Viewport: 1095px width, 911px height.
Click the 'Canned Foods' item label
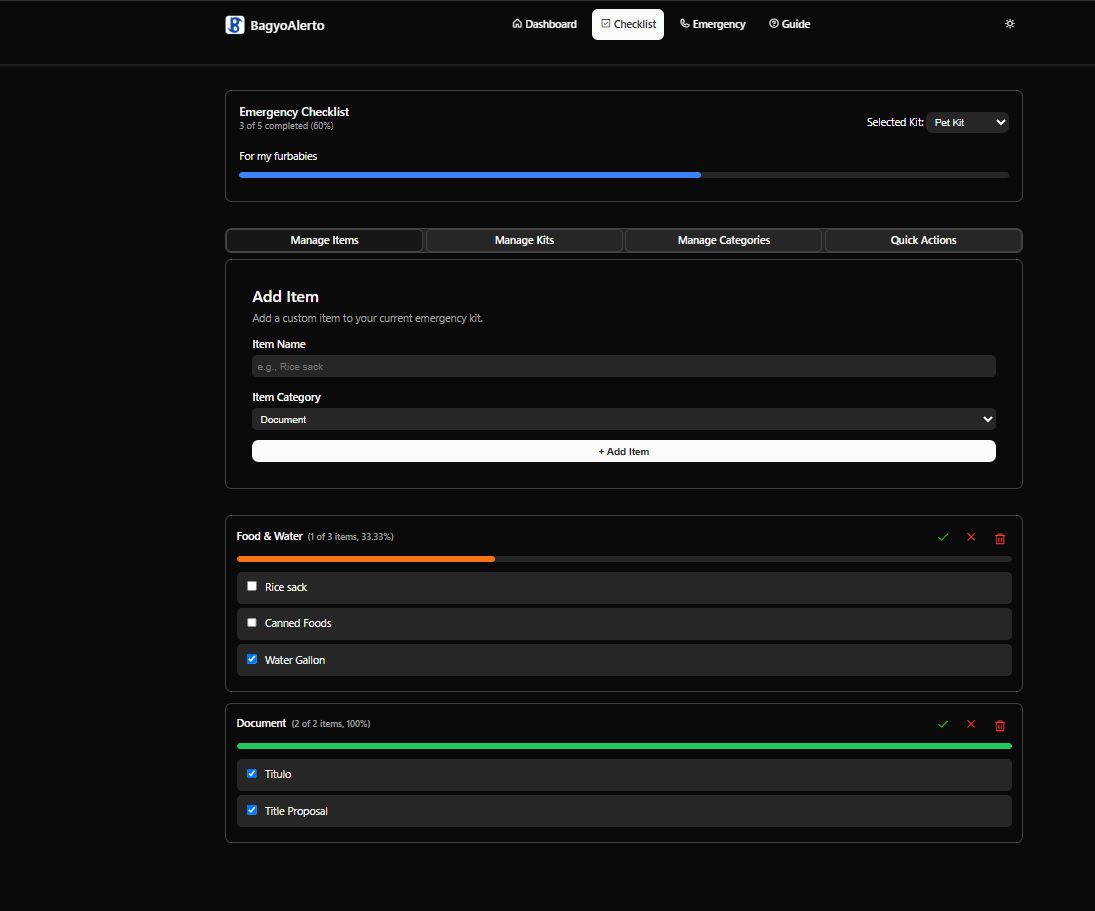tap(298, 623)
